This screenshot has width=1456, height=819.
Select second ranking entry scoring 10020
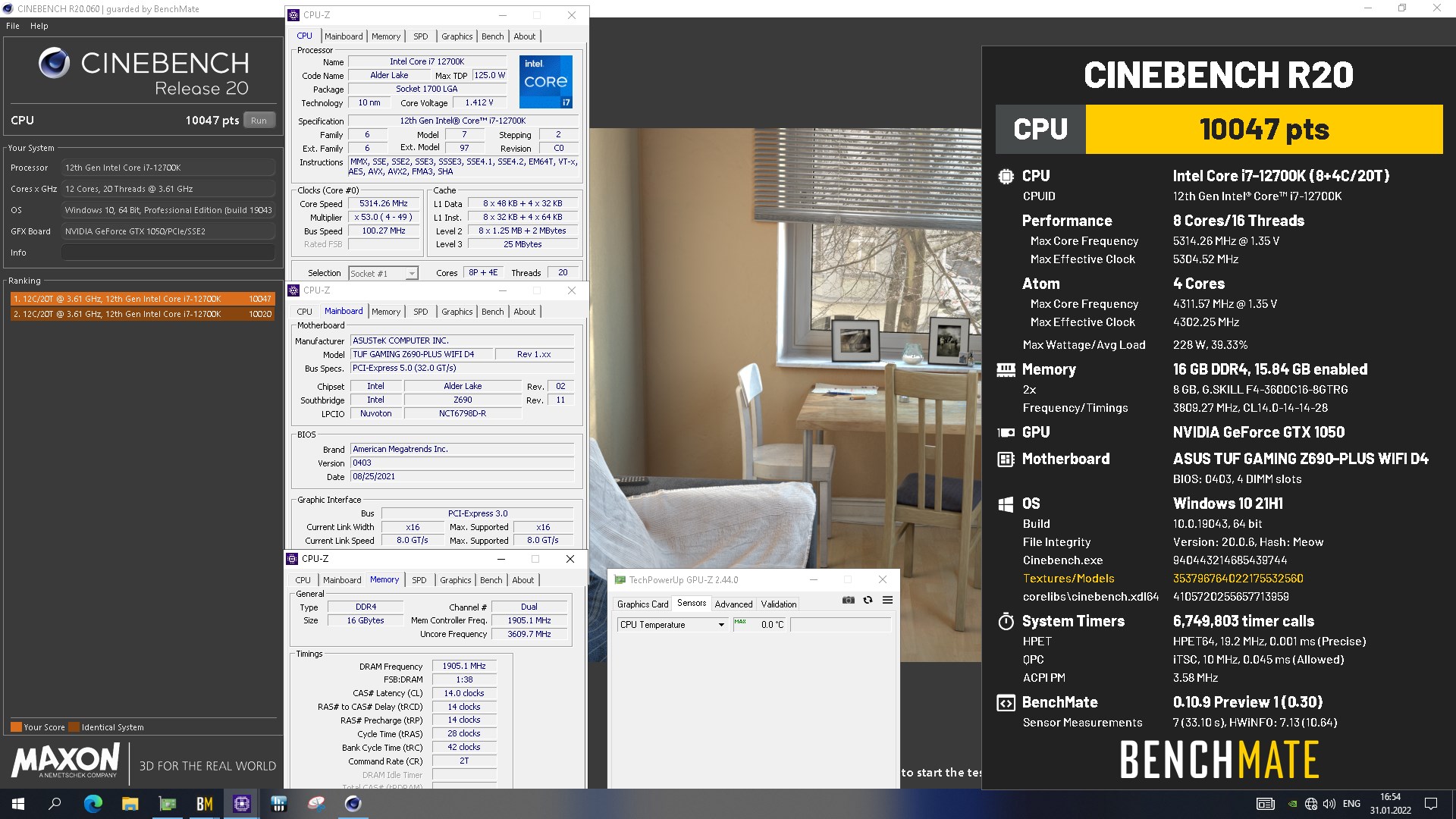pos(143,314)
